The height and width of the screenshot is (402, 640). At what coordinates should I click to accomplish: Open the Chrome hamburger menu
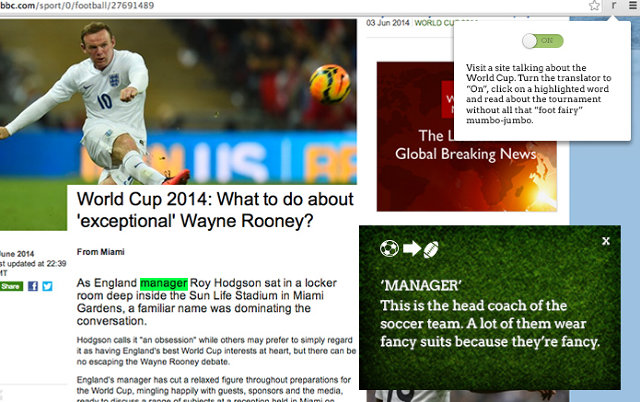click(x=633, y=5)
